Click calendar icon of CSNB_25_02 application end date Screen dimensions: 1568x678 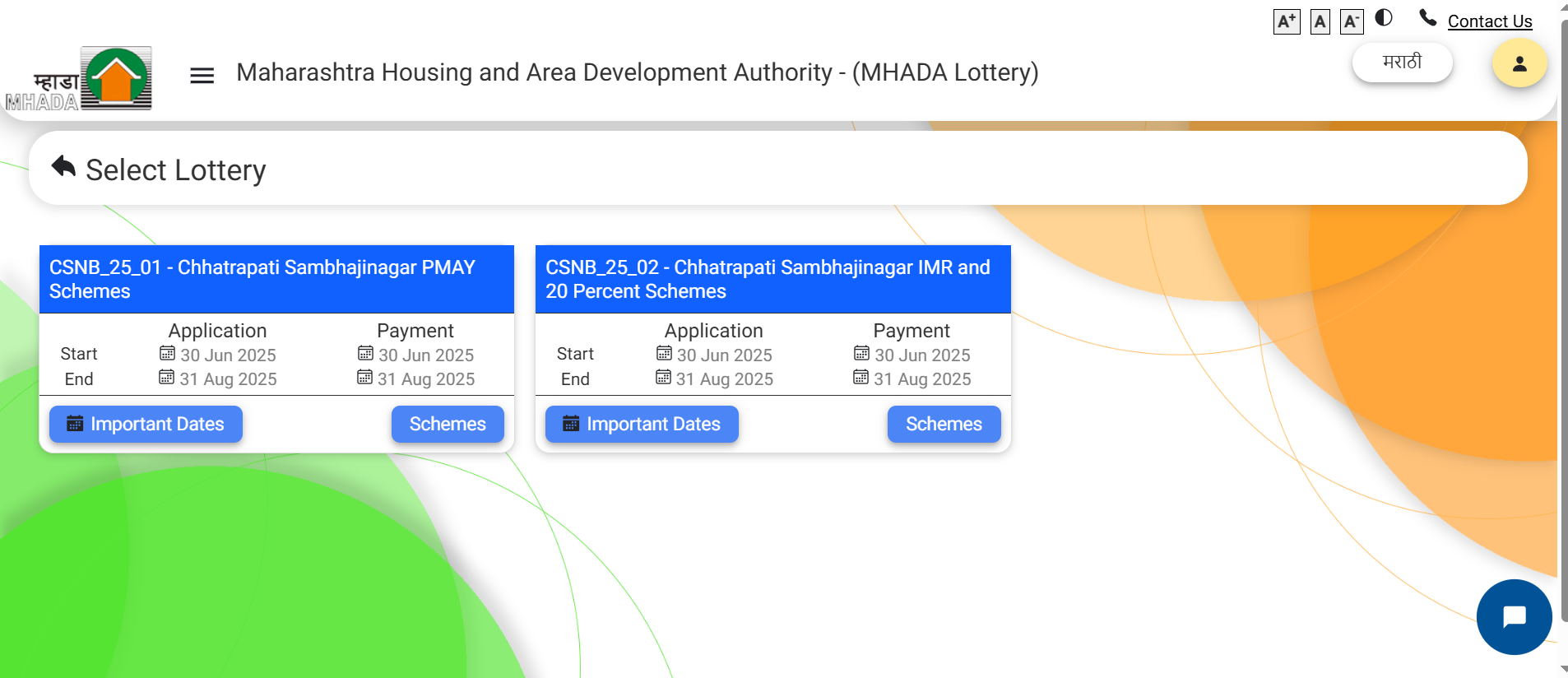tap(663, 378)
